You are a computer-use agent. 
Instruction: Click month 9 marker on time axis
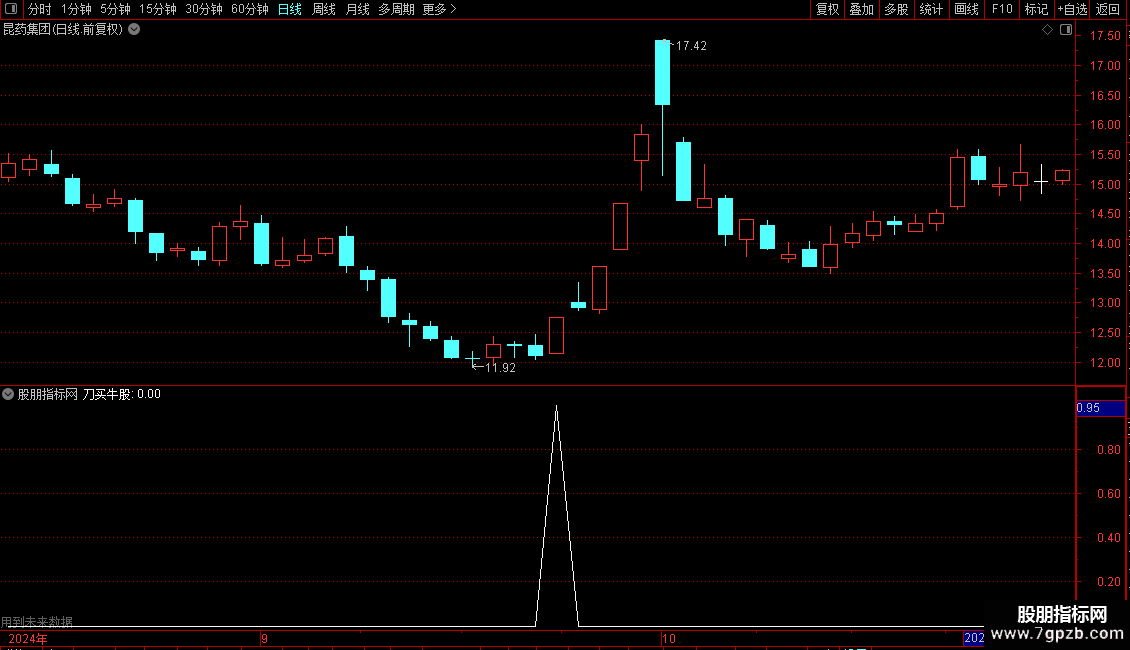coord(264,638)
